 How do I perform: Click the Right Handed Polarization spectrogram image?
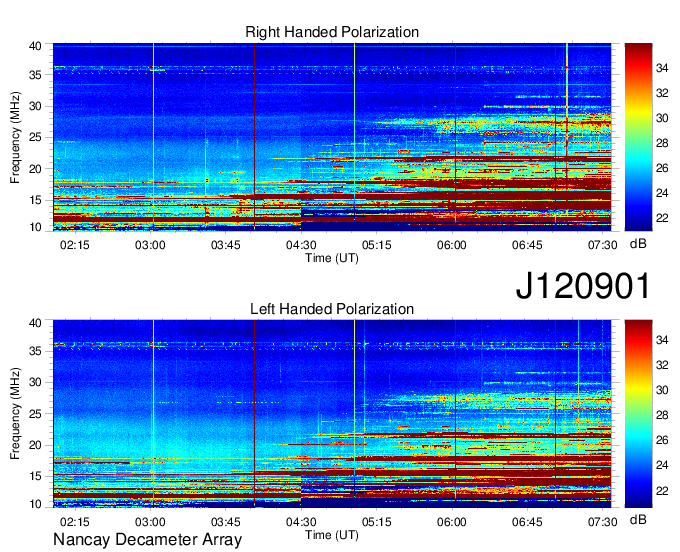(332, 137)
